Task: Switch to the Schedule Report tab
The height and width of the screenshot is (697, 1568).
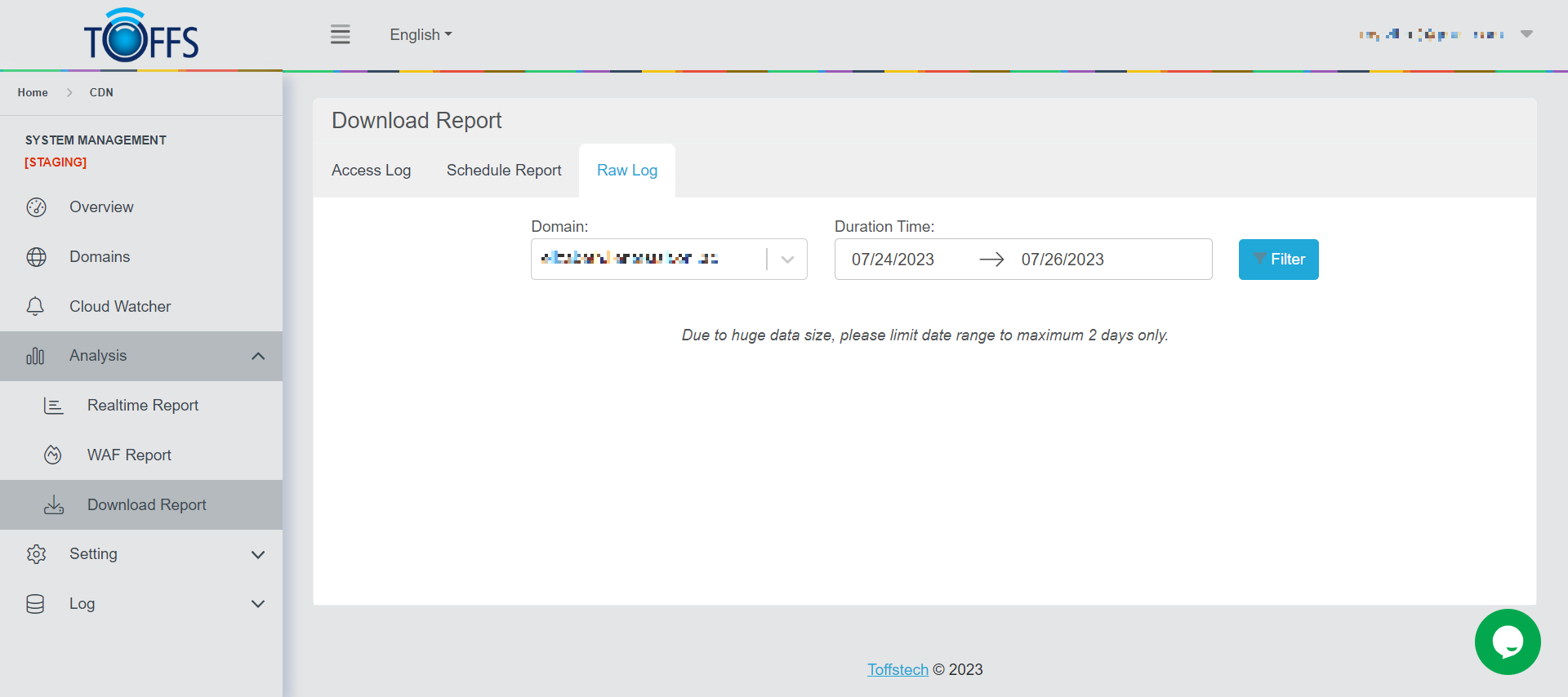Action: pyautogui.click(x=504, y=171)
